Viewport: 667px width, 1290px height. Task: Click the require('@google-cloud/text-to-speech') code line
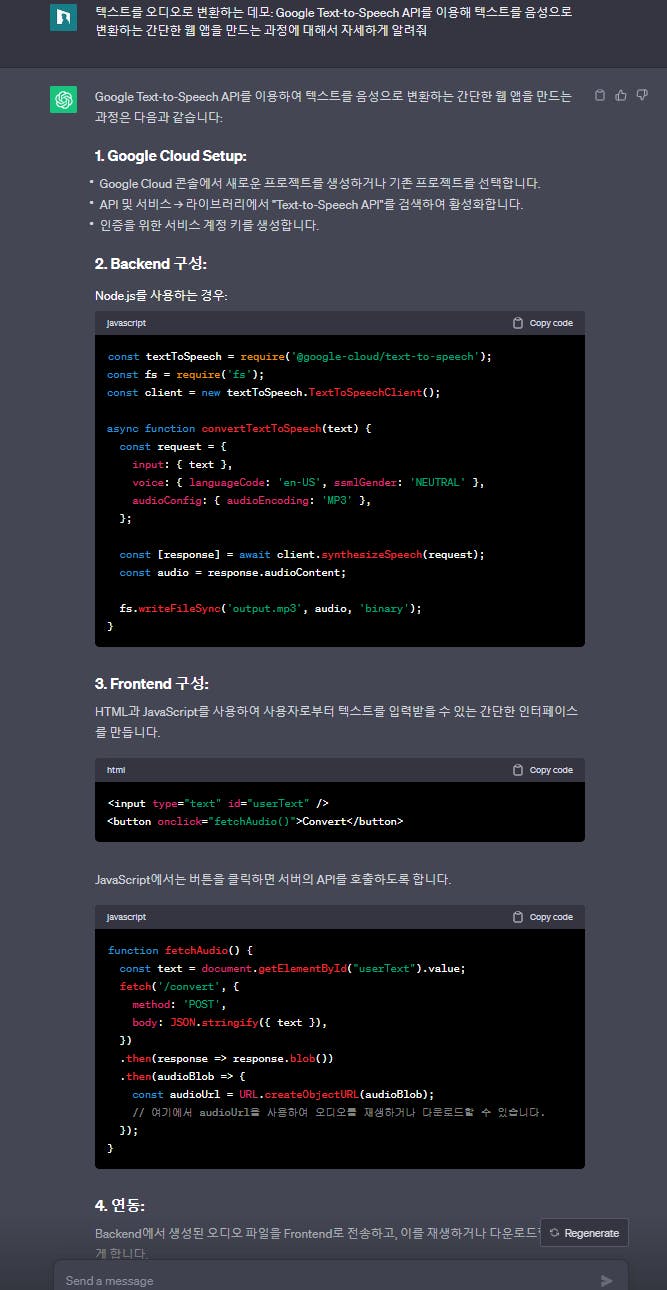click(x=300, y=356)
